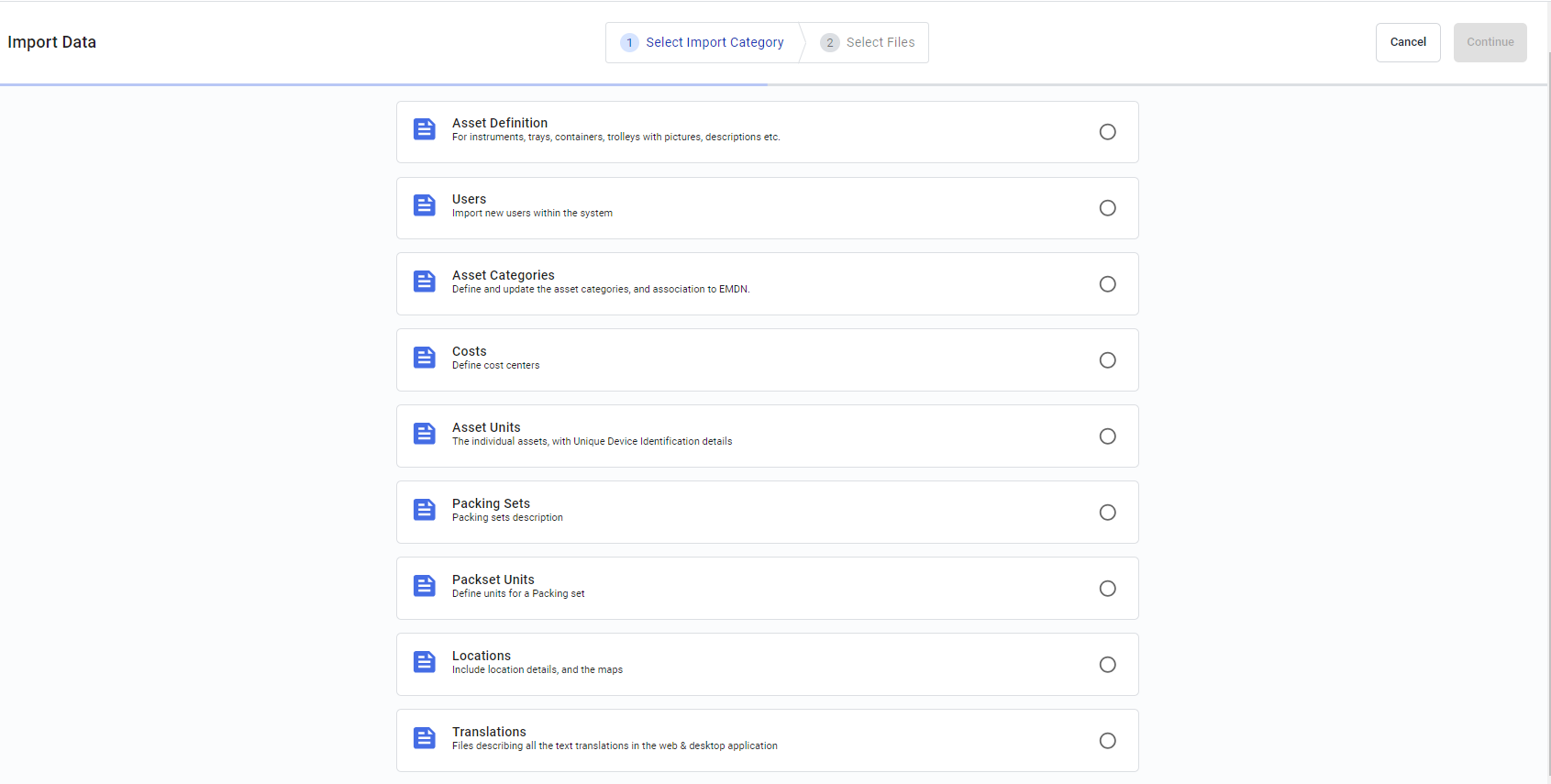1551x784 pixels.
Task: Click the Asset Definition document icon
Action: [x=425, y=129]
